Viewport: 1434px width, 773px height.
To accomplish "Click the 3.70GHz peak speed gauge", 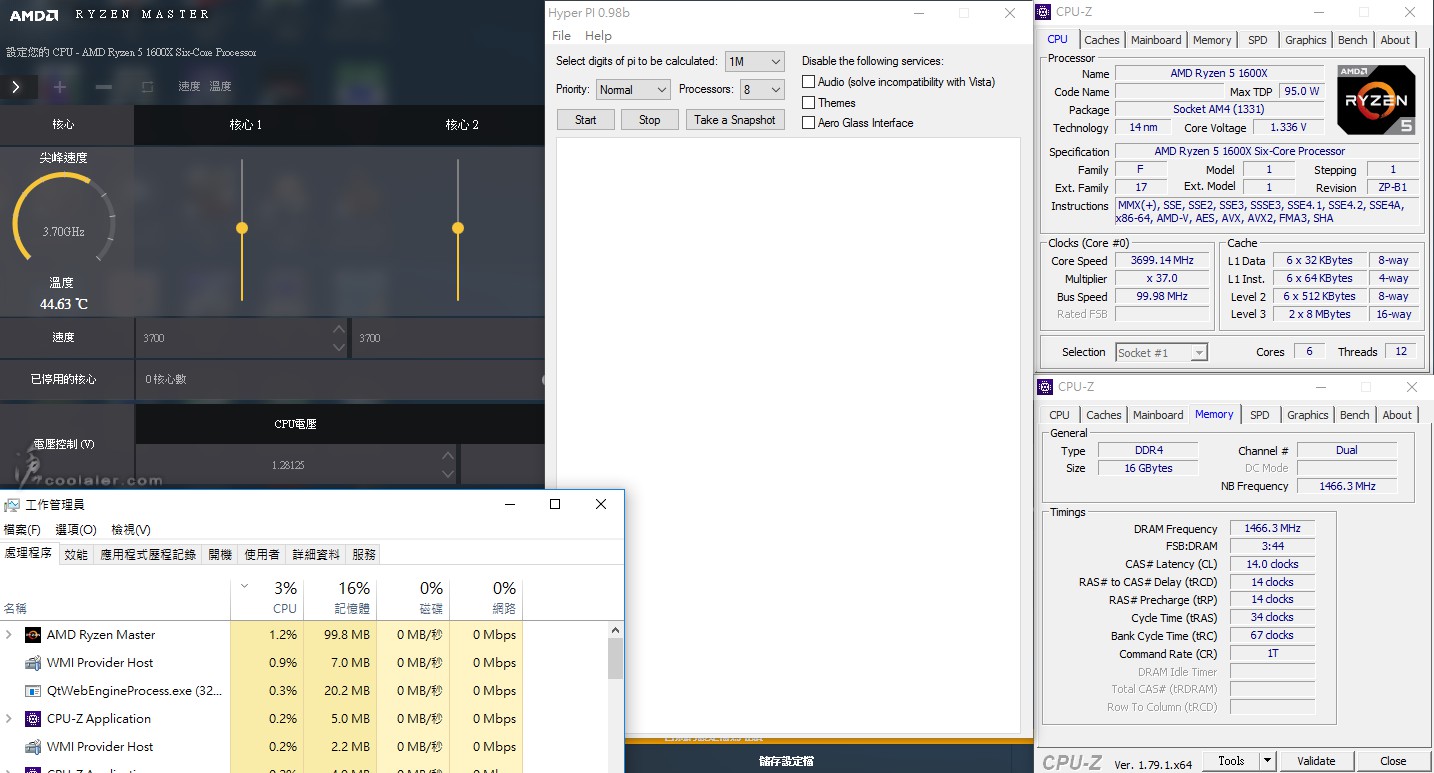I will pos(63,218).
